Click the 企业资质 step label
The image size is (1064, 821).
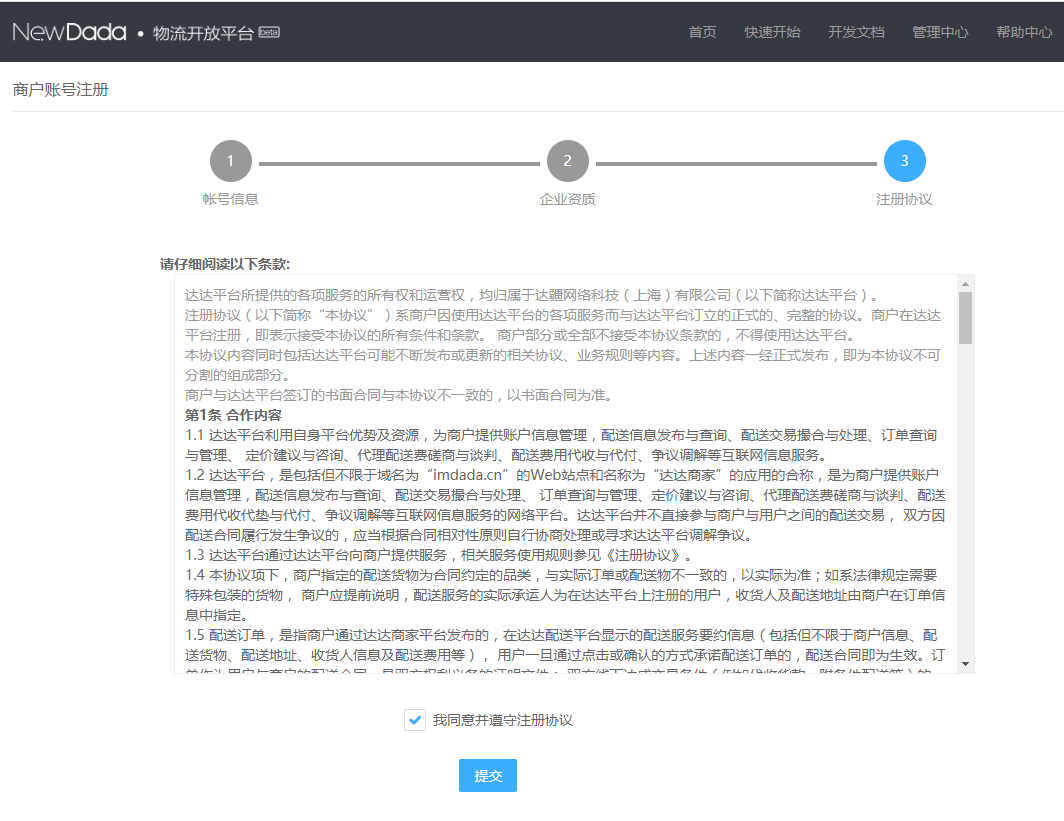[x=567, y=199]
